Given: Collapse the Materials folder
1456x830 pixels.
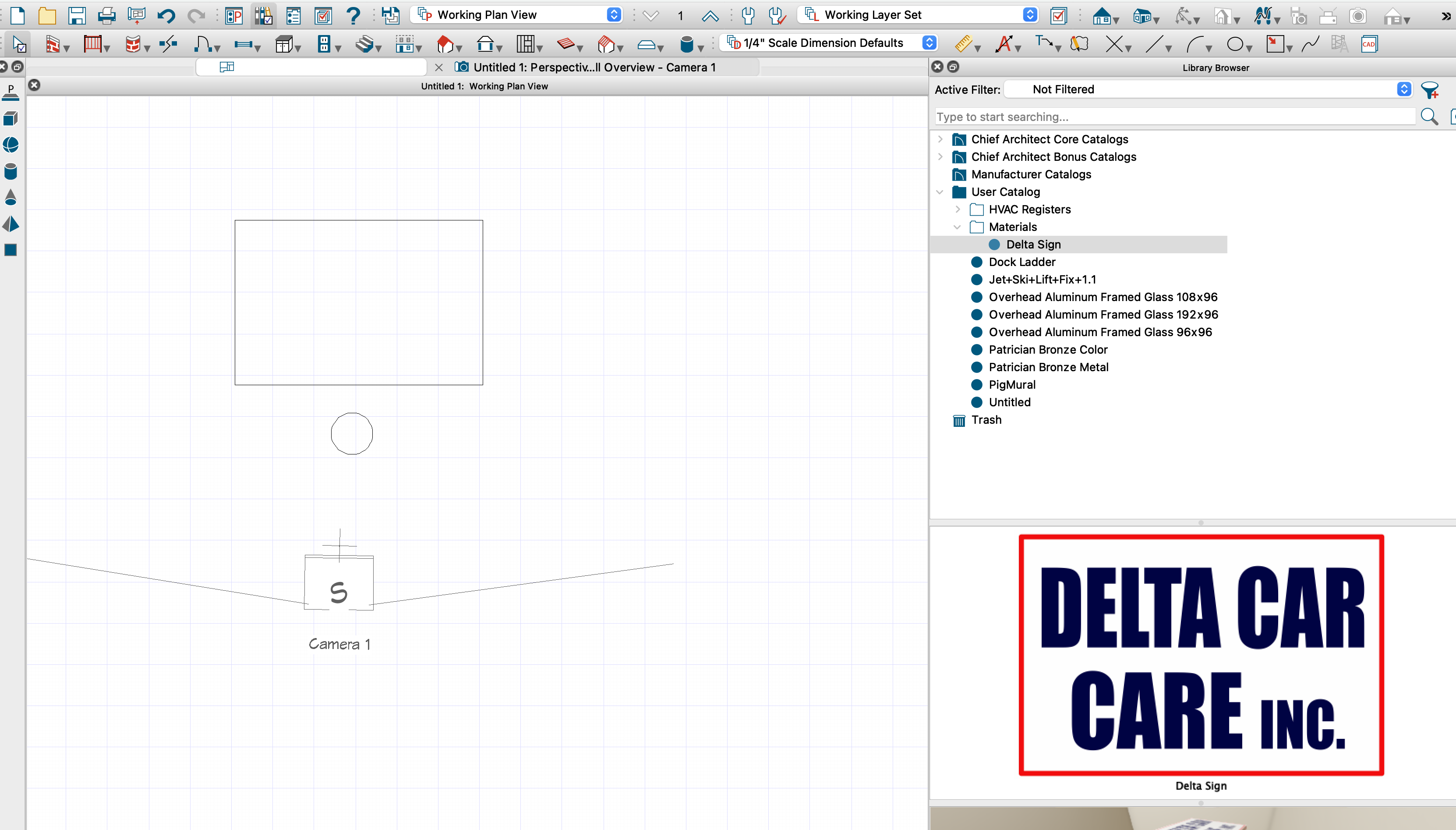Looking at the screenshot, I should pos(958,227).
